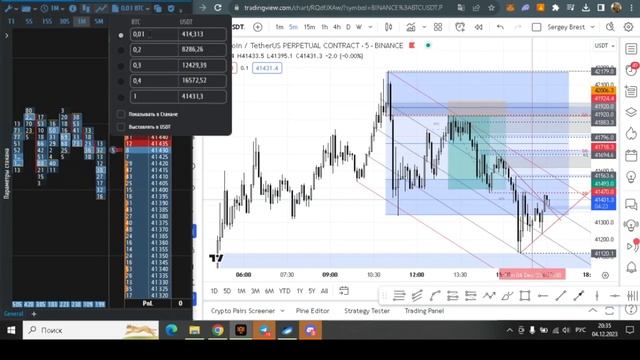Enable 'Показывать в Стакане' checkbox
640x360 pixels.
point(121,114)
